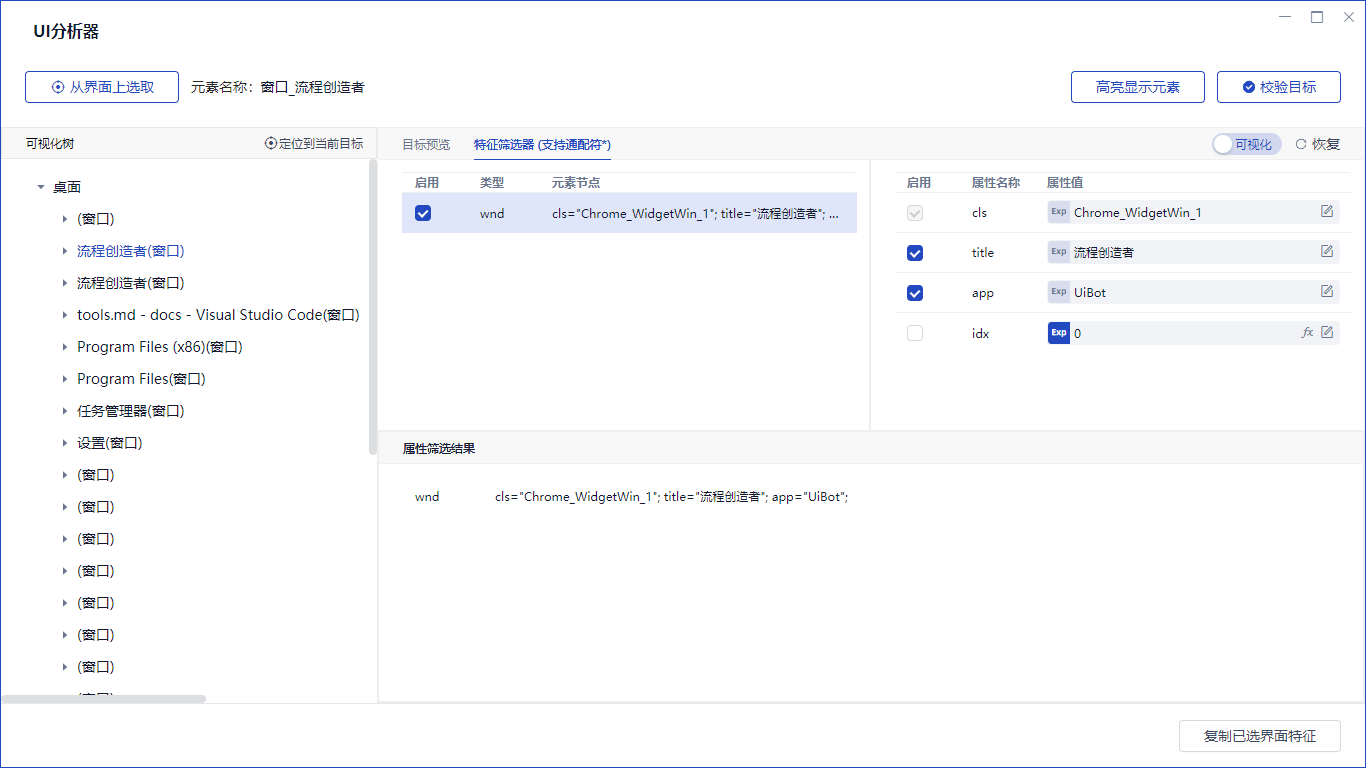Expand the 设置(窗口) node
Viewport: 1366px width, 768px height.
point(65,443)
